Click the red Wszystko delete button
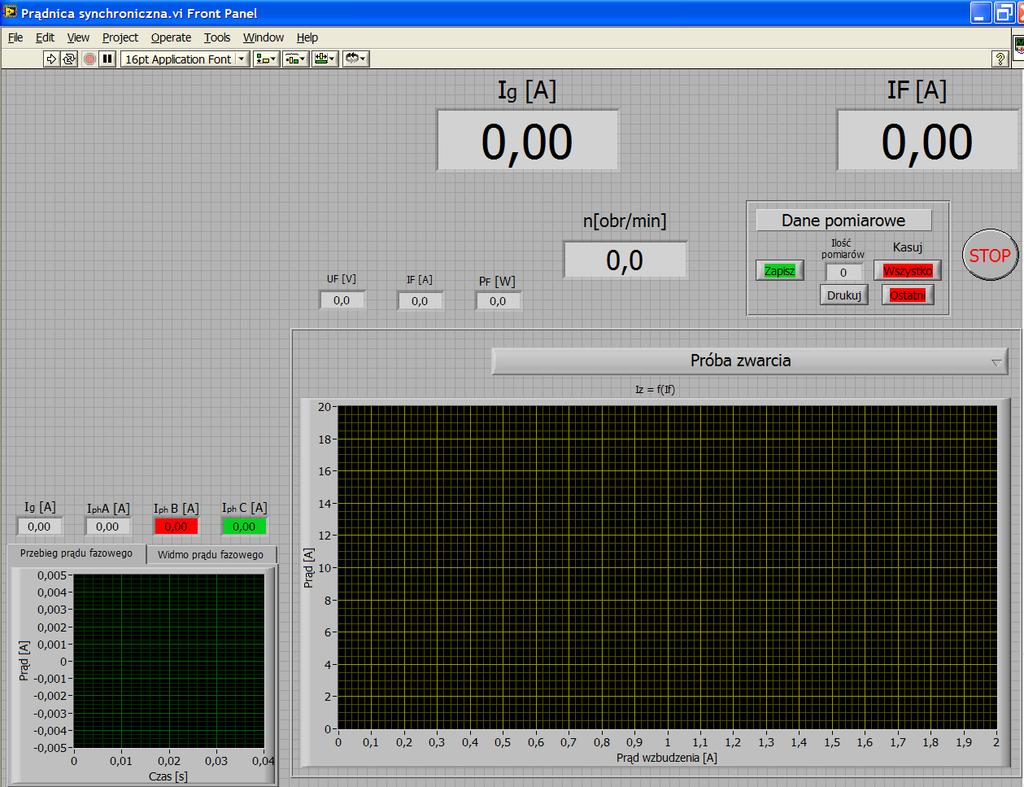This screenshot has height=787, width=1024. [x=908, y=270]
